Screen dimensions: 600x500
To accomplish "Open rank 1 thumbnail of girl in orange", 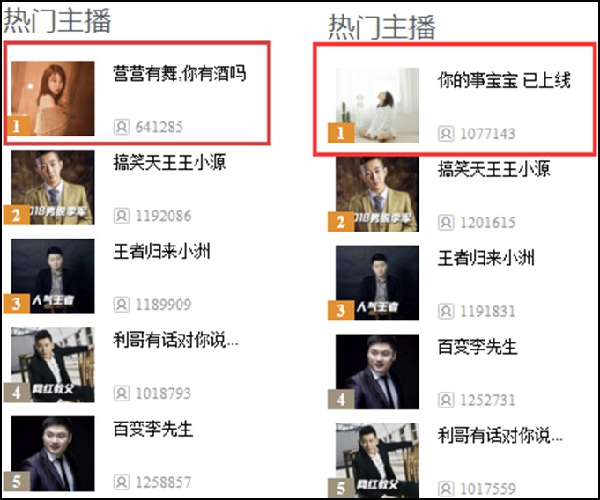I will pos(53,98).
